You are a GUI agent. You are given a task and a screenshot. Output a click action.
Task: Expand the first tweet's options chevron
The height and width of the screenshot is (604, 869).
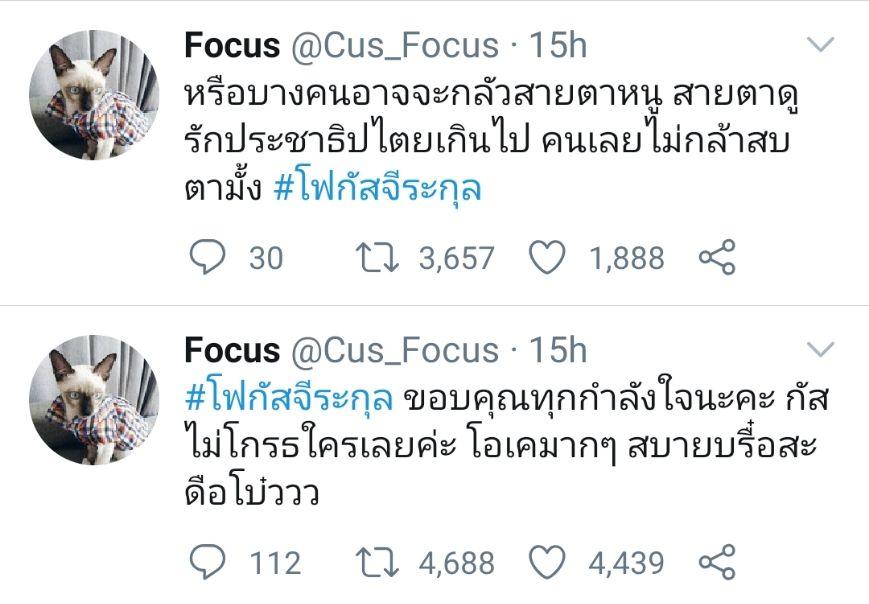[820, 44]
